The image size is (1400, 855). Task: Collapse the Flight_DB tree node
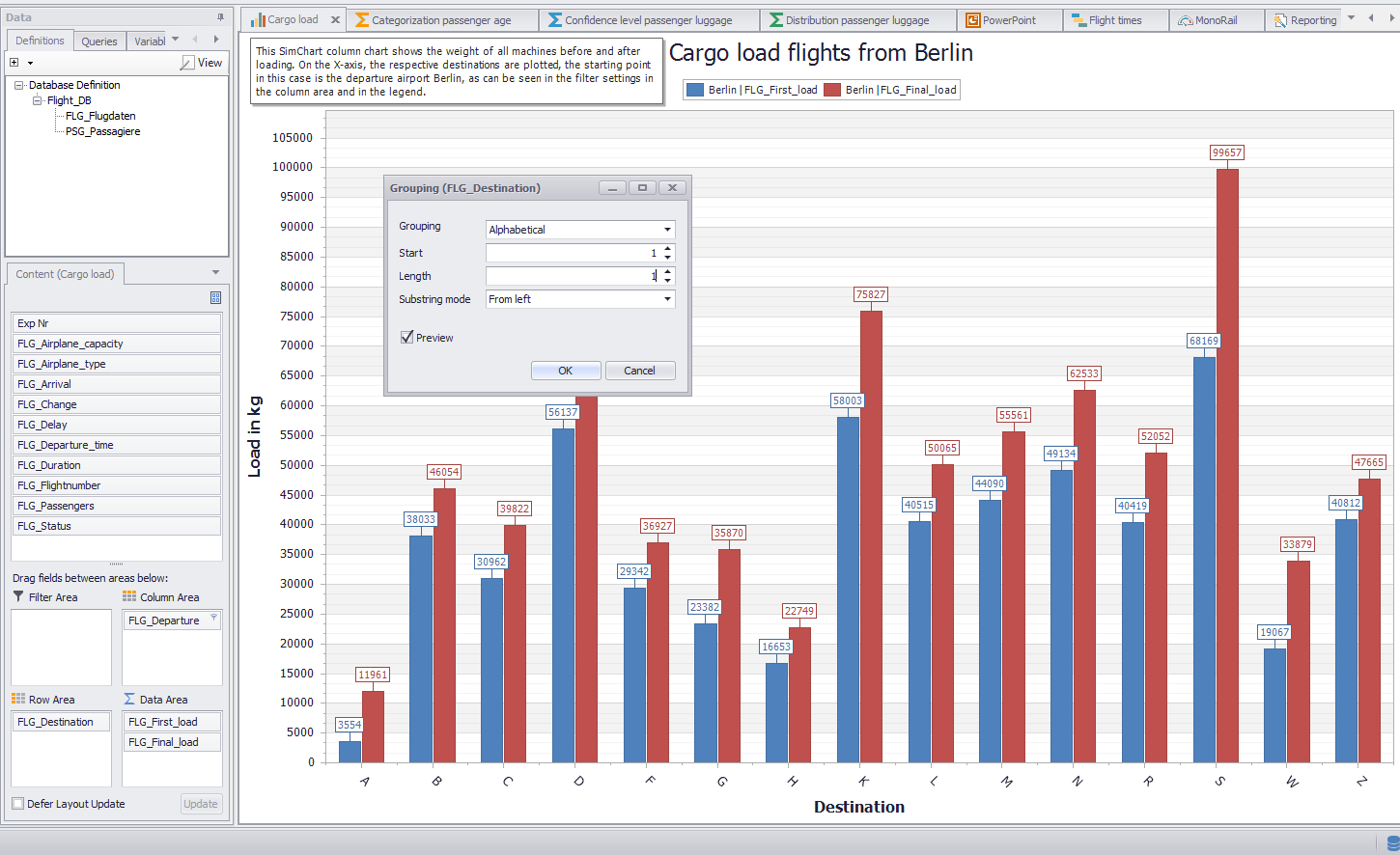38,100
